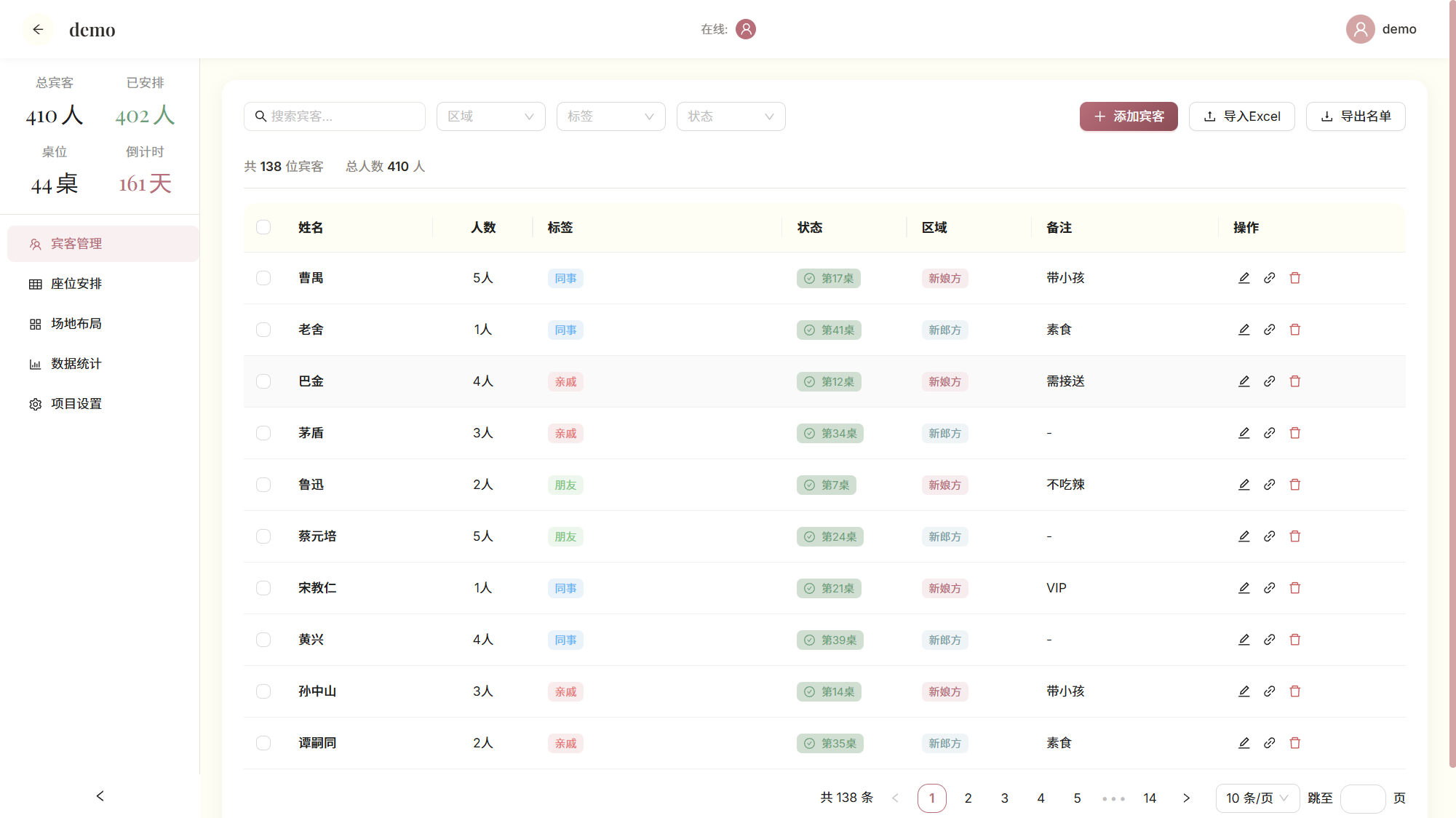Viewport: 1456px width, 818px height.
Task: Go back using the arrow beside demo title
Action: coord(38,29)
